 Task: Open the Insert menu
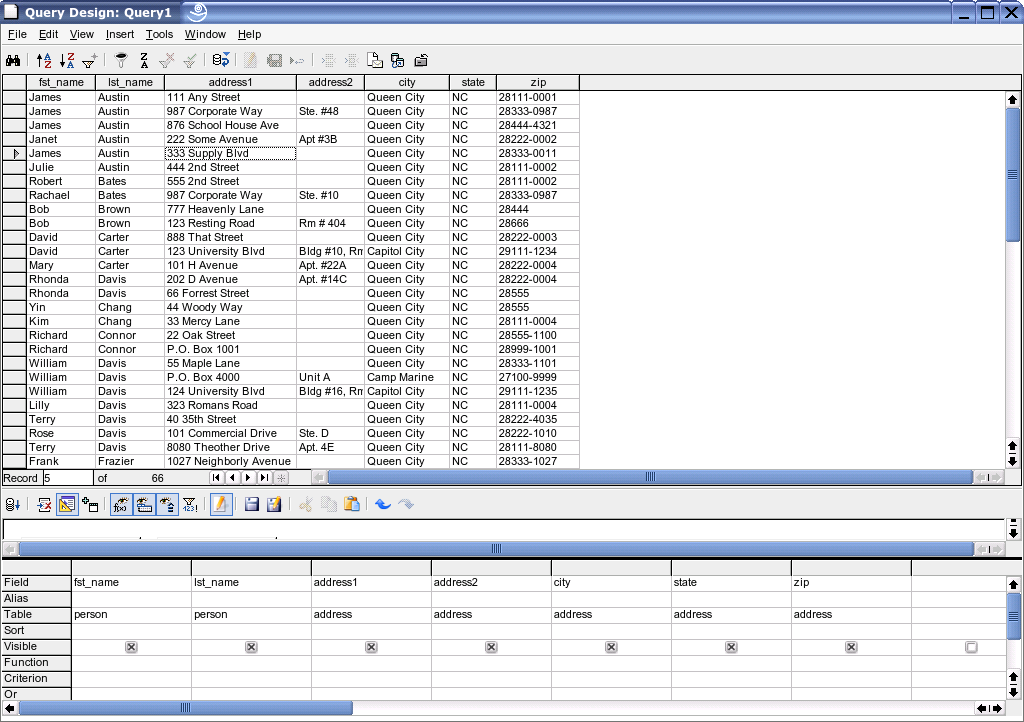tap(120, 34)
